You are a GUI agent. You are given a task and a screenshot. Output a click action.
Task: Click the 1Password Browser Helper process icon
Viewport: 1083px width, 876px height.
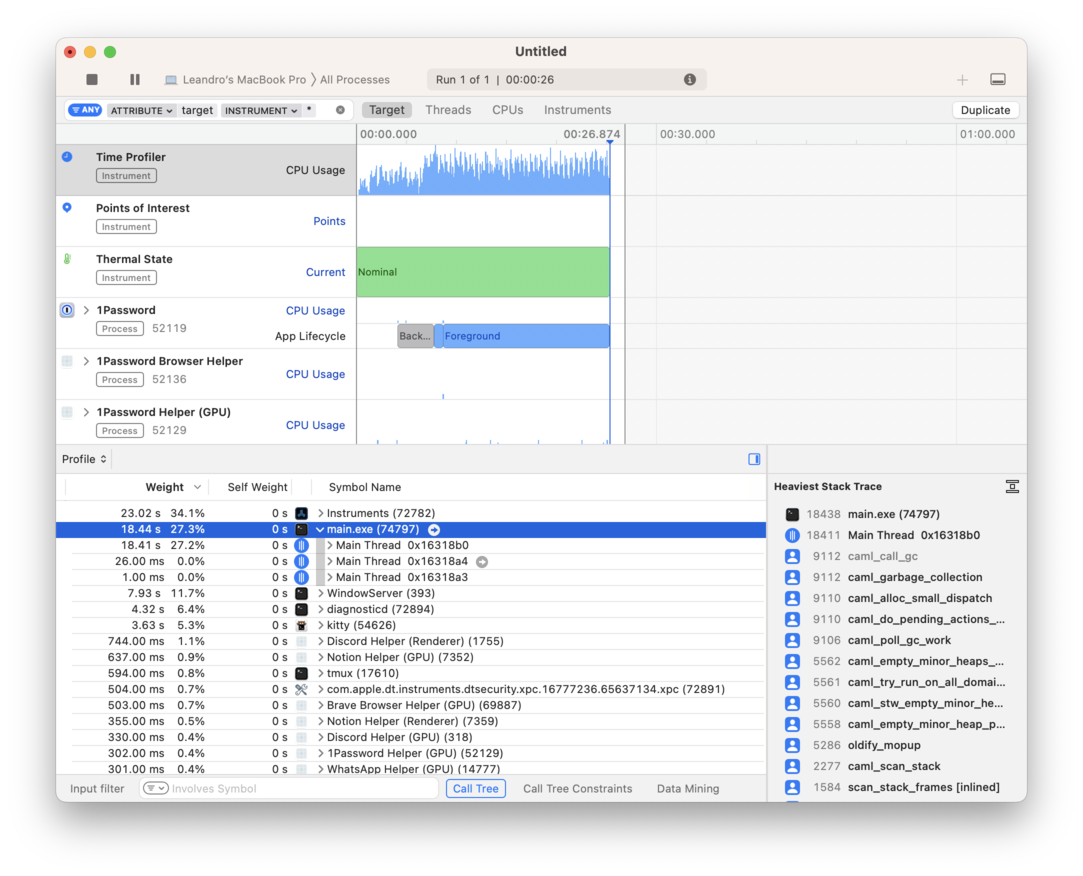(67, 361)
